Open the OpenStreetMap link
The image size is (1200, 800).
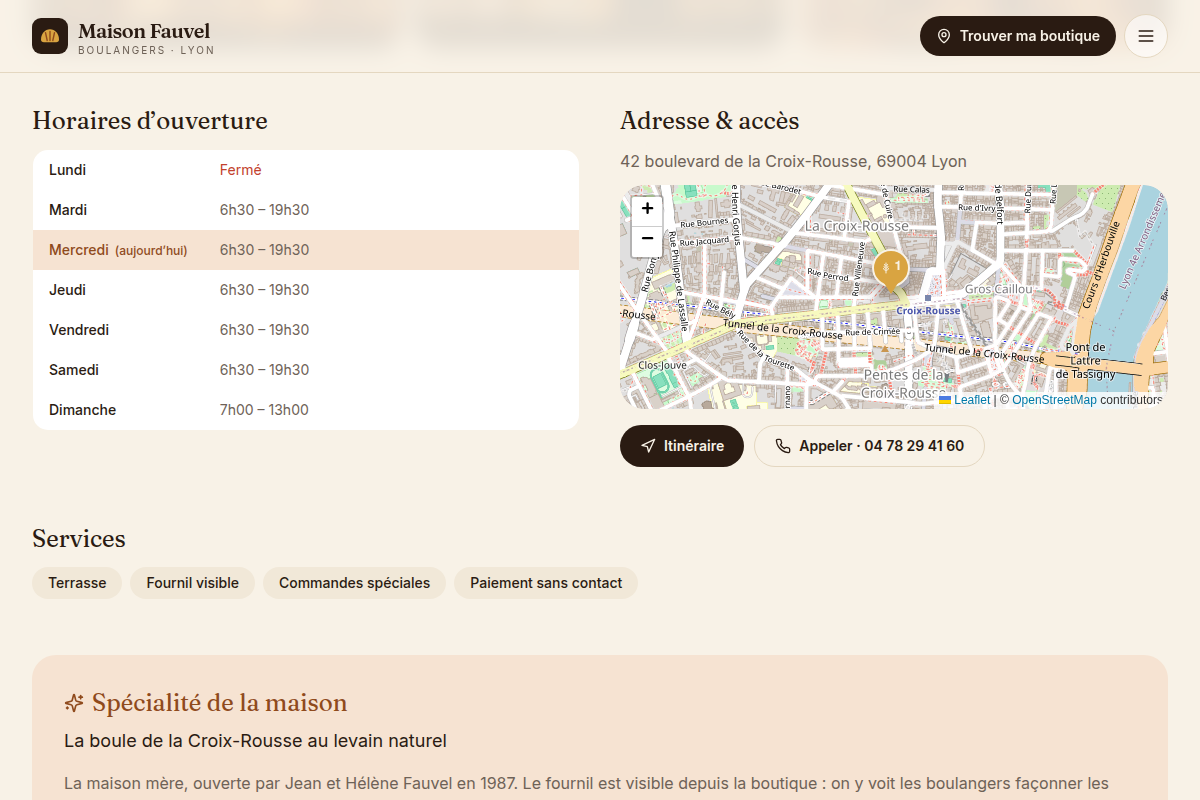coord(1054,400)
